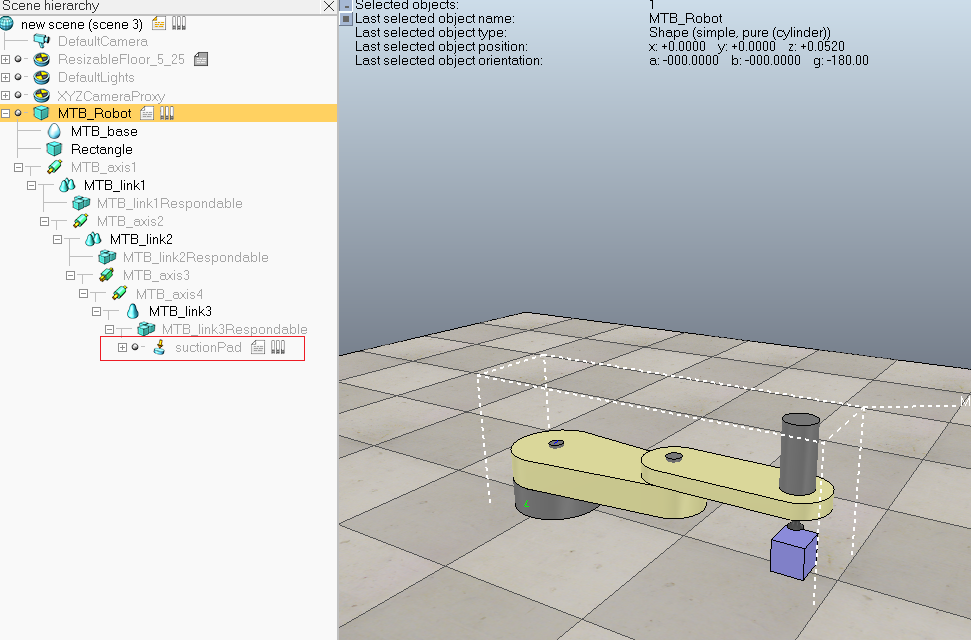Open the MTB_Robot child script icon
Viewport: 971px width, 640px height.
pos(147,113)
